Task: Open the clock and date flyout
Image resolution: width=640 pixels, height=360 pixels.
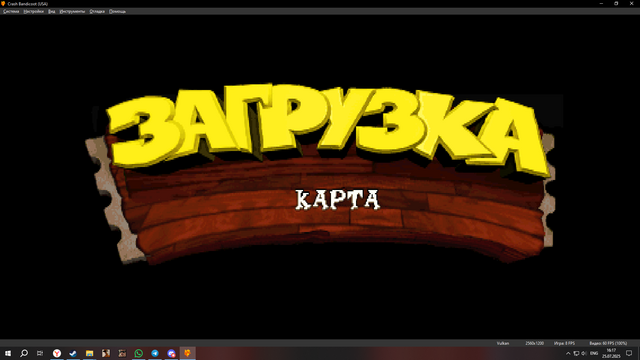Action: pyautogui.click(x=611, y=353)
